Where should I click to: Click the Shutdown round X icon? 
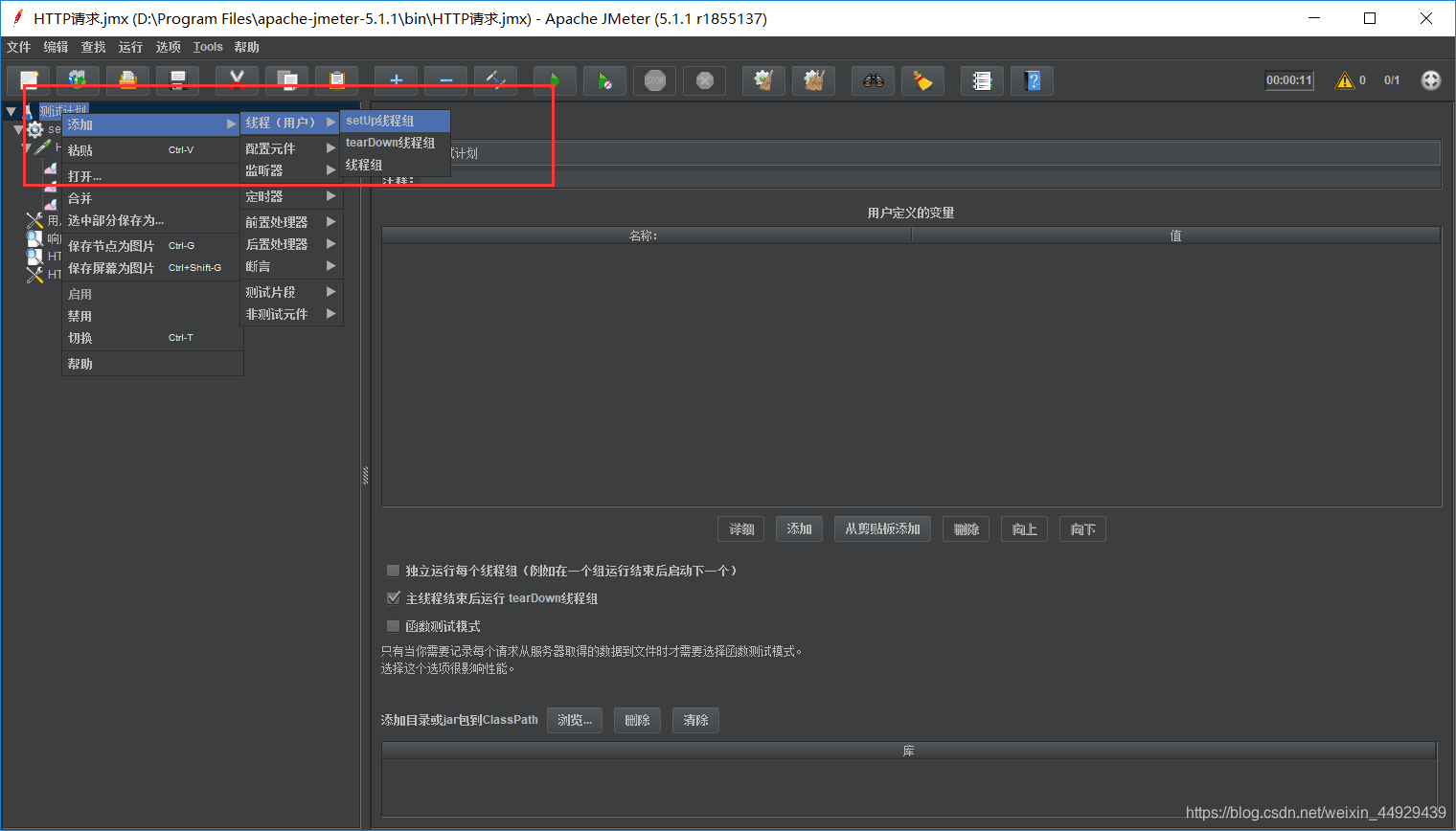coord(704,80)
